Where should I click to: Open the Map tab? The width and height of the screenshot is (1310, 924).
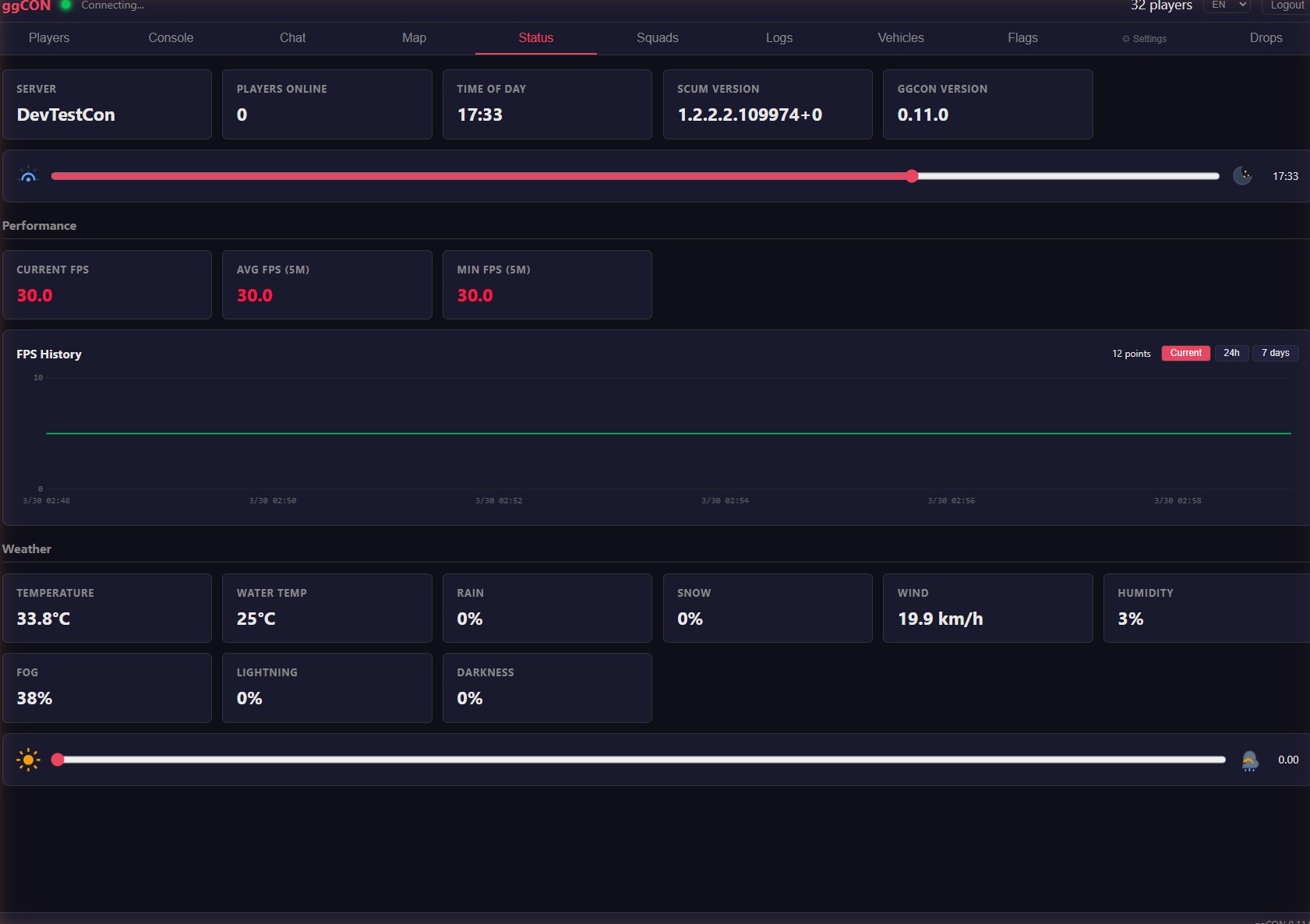pos(414,37)
